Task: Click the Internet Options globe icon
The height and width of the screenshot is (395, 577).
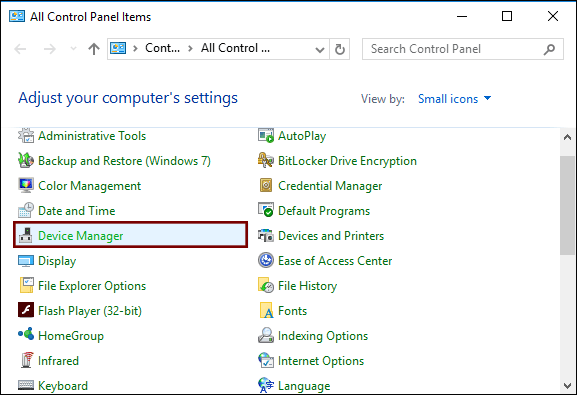Action: pyautogui.click(x=266, y=360)
